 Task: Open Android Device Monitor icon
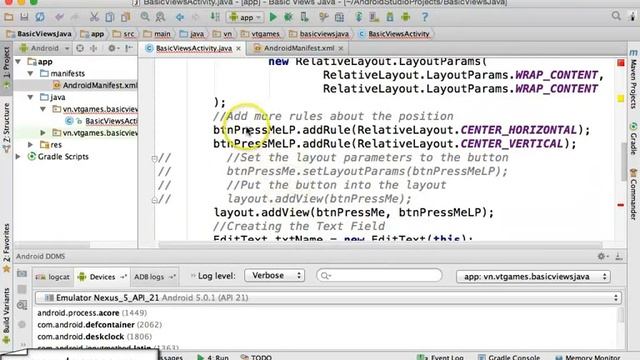[405, 17]
